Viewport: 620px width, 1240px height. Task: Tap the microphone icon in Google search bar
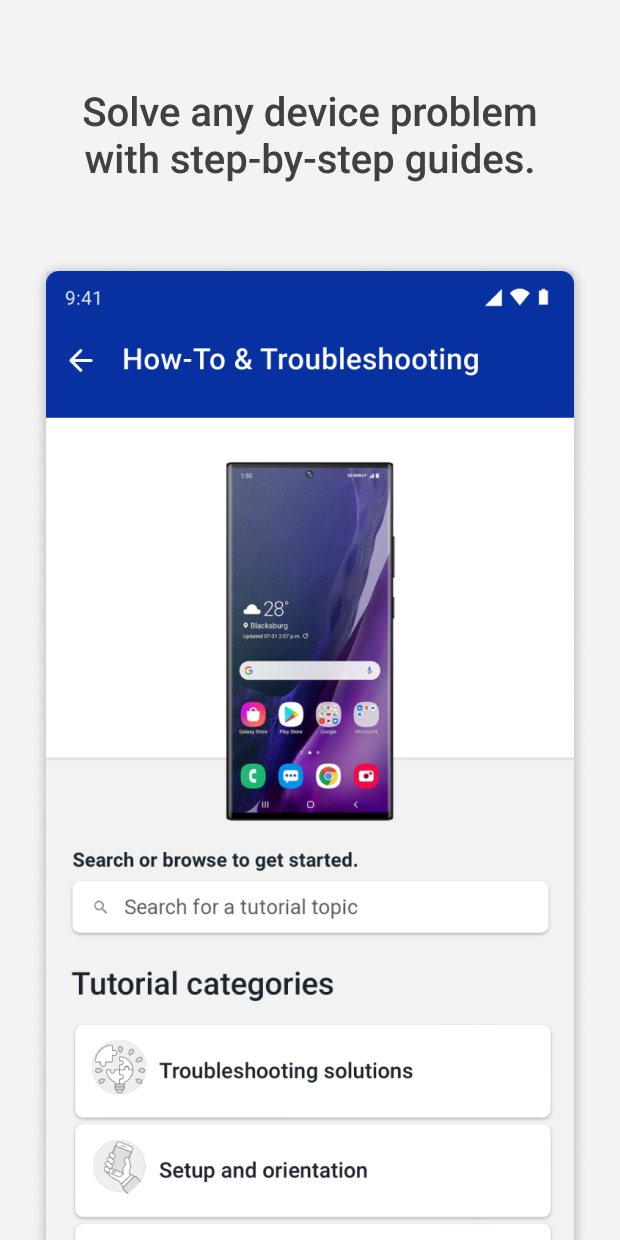370,670
